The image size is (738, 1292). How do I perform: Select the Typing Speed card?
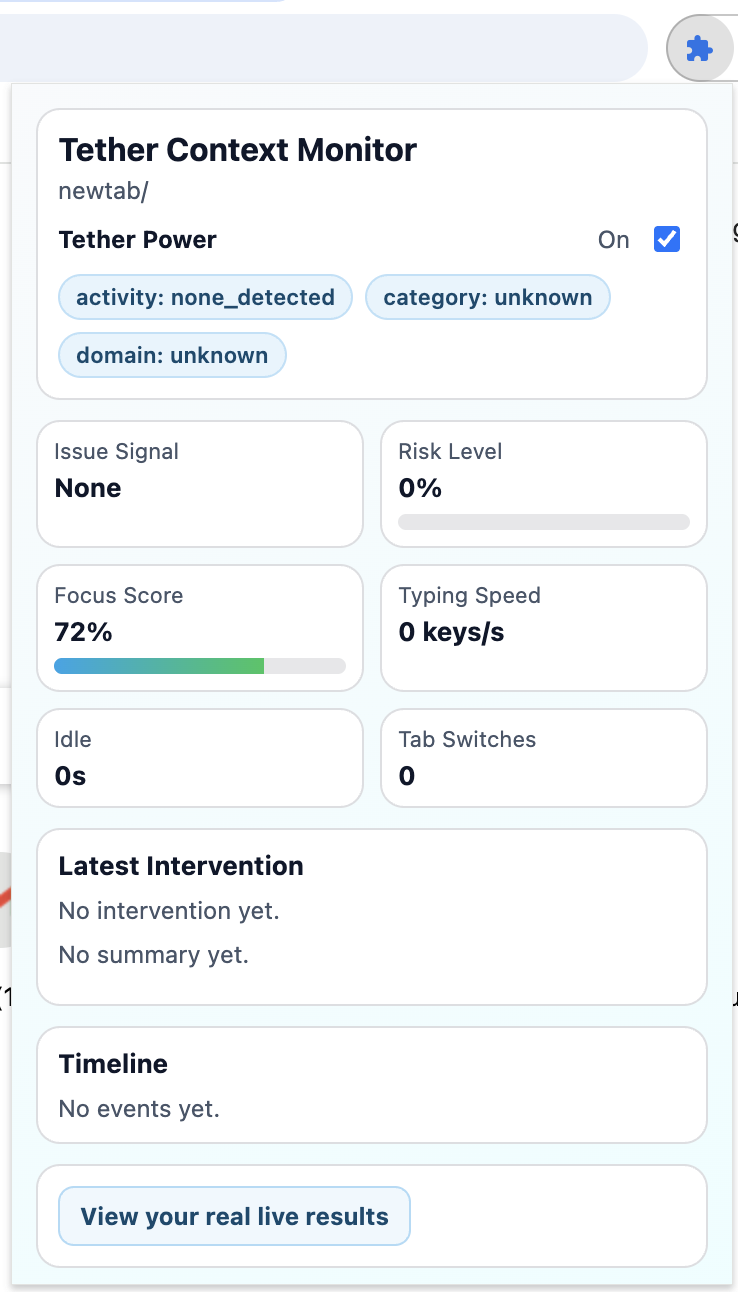(x=543, y=628)
